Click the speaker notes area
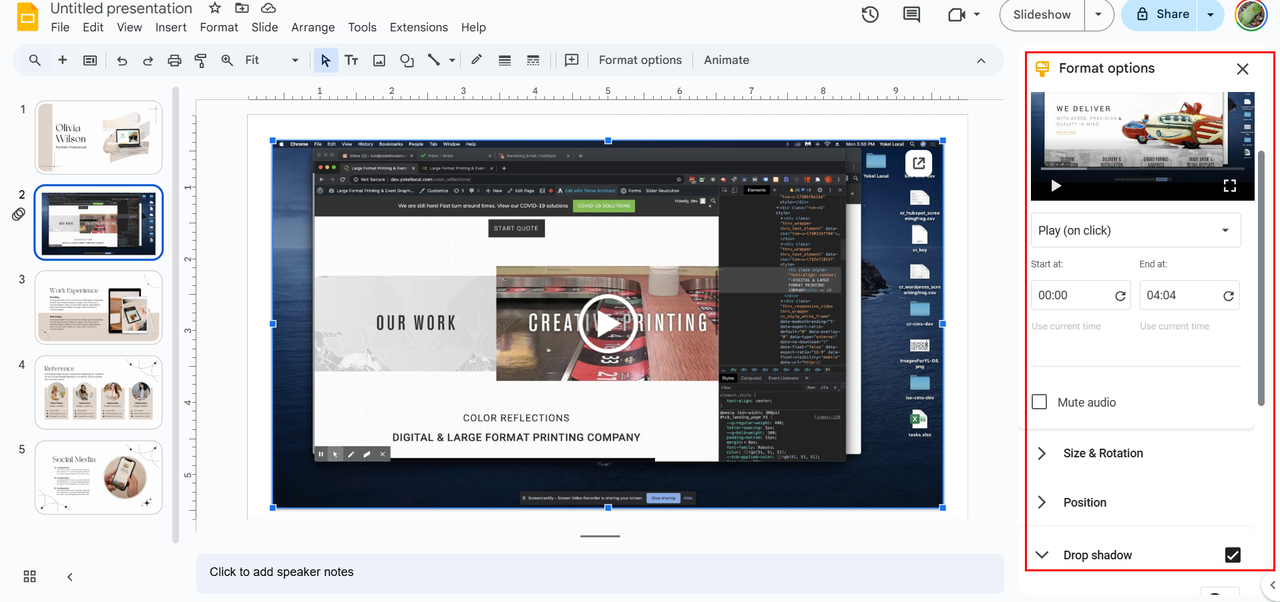Viewport: 1280px width, 602px height. [x=600, y=572]
